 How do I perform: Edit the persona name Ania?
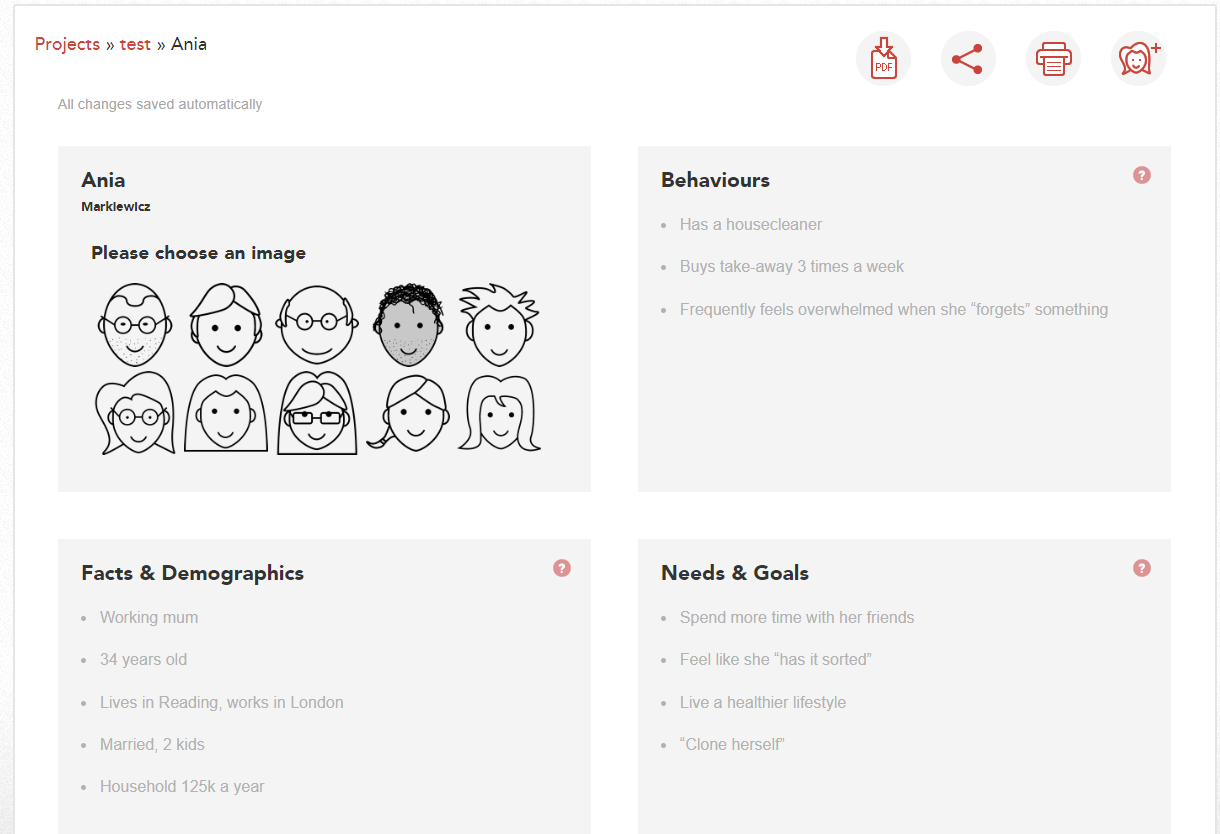(103, 180)
